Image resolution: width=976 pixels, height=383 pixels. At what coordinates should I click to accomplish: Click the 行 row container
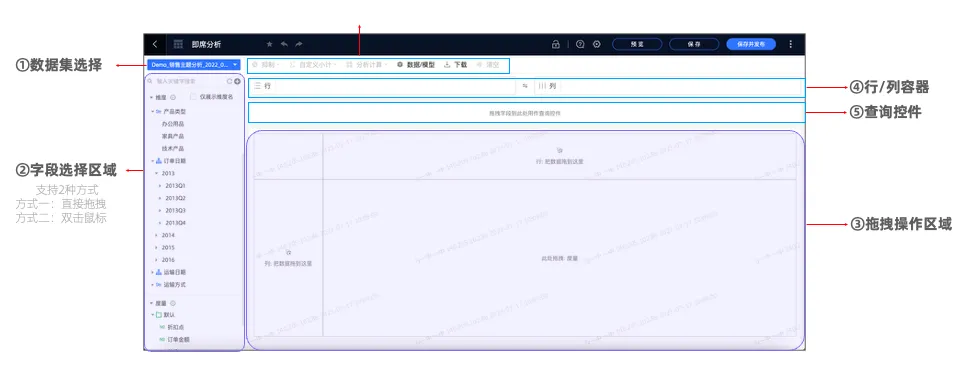[382, 87]
